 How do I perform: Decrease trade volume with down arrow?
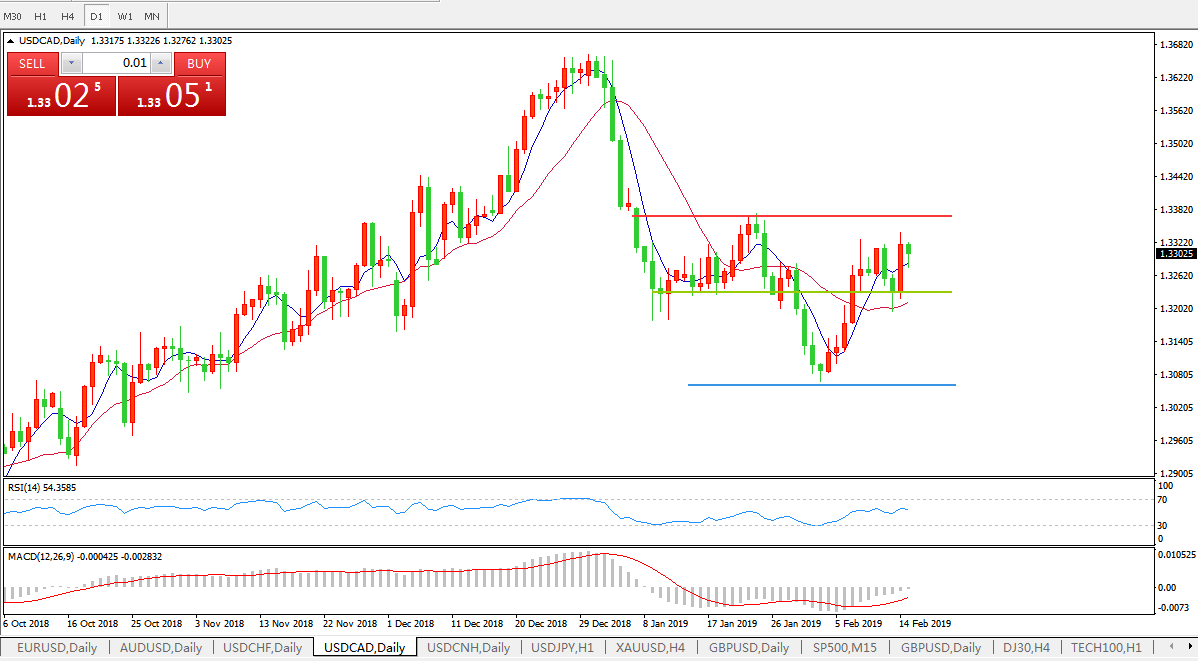[x=72, y=64]
